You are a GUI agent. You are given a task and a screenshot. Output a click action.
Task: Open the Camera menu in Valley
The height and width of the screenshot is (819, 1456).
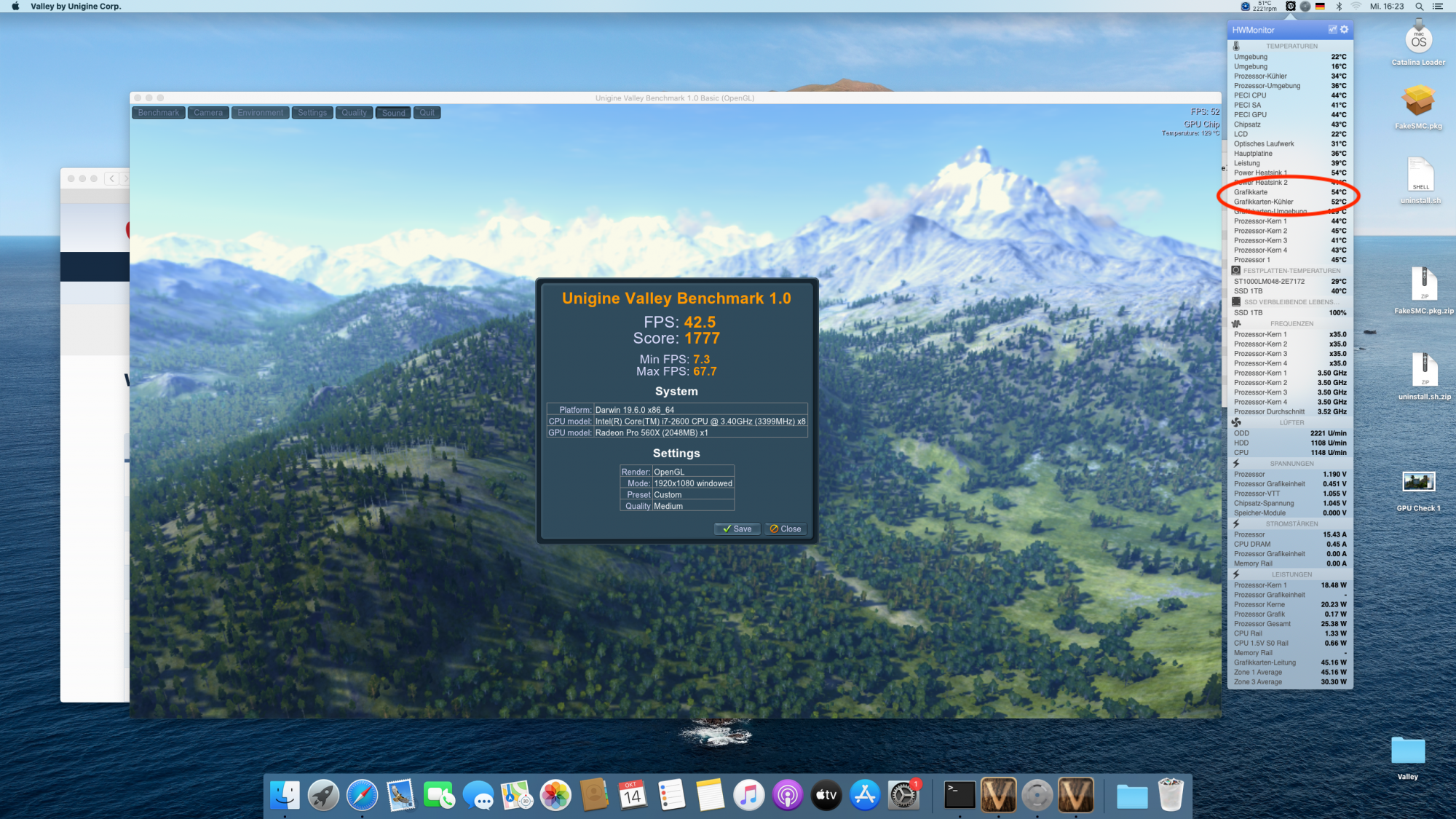[208, 113]
